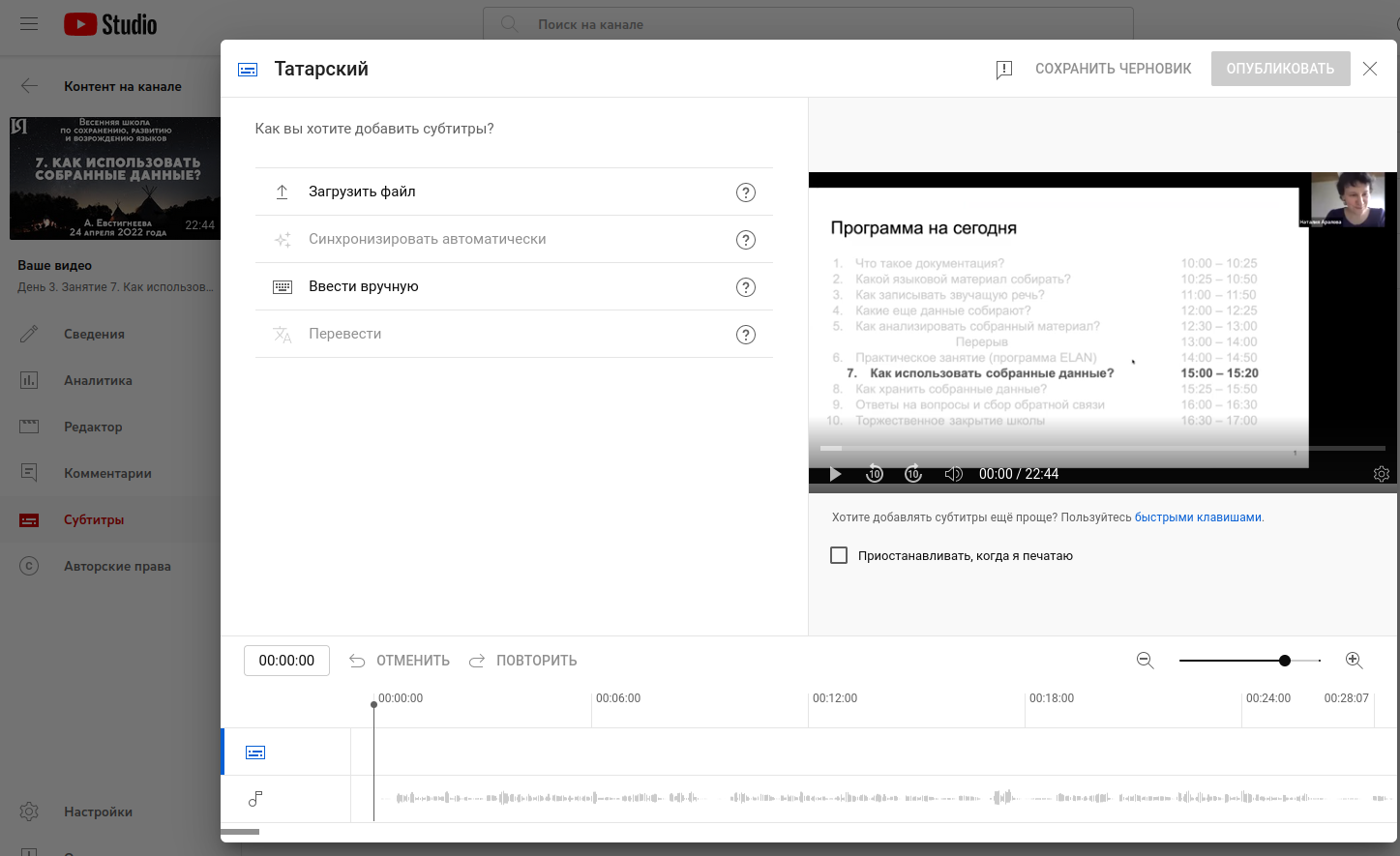Open help for Загрузить файл option
Screen dimensions: 1400x856
[x=745, y=192]
